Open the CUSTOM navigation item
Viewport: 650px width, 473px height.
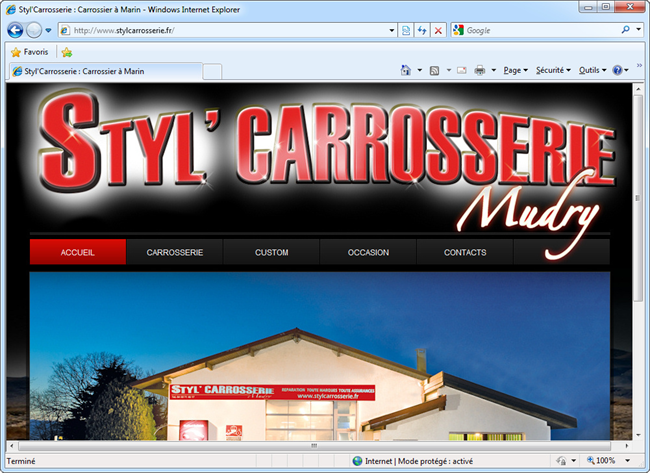(271, 253)
